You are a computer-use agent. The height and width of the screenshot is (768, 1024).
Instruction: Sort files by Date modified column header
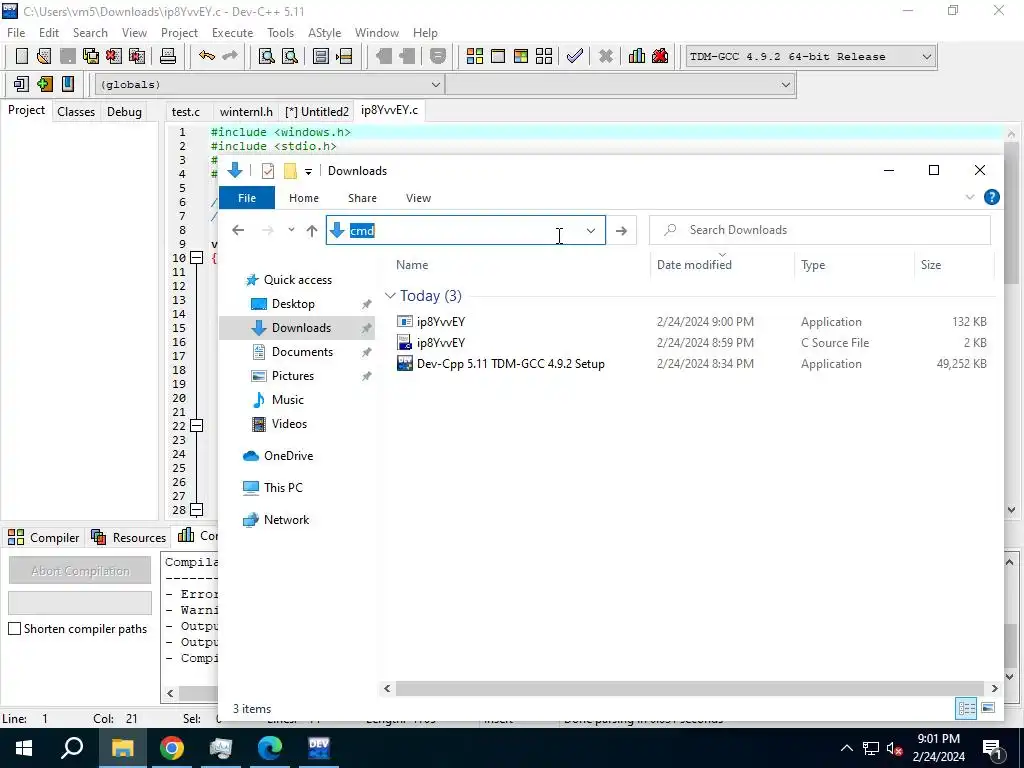694,264
